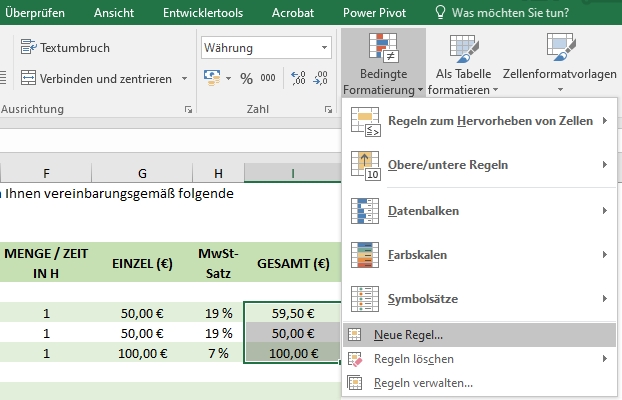Click the percent style icon
The height and width of the screenshot is (400, 622).
click(246, 78)
